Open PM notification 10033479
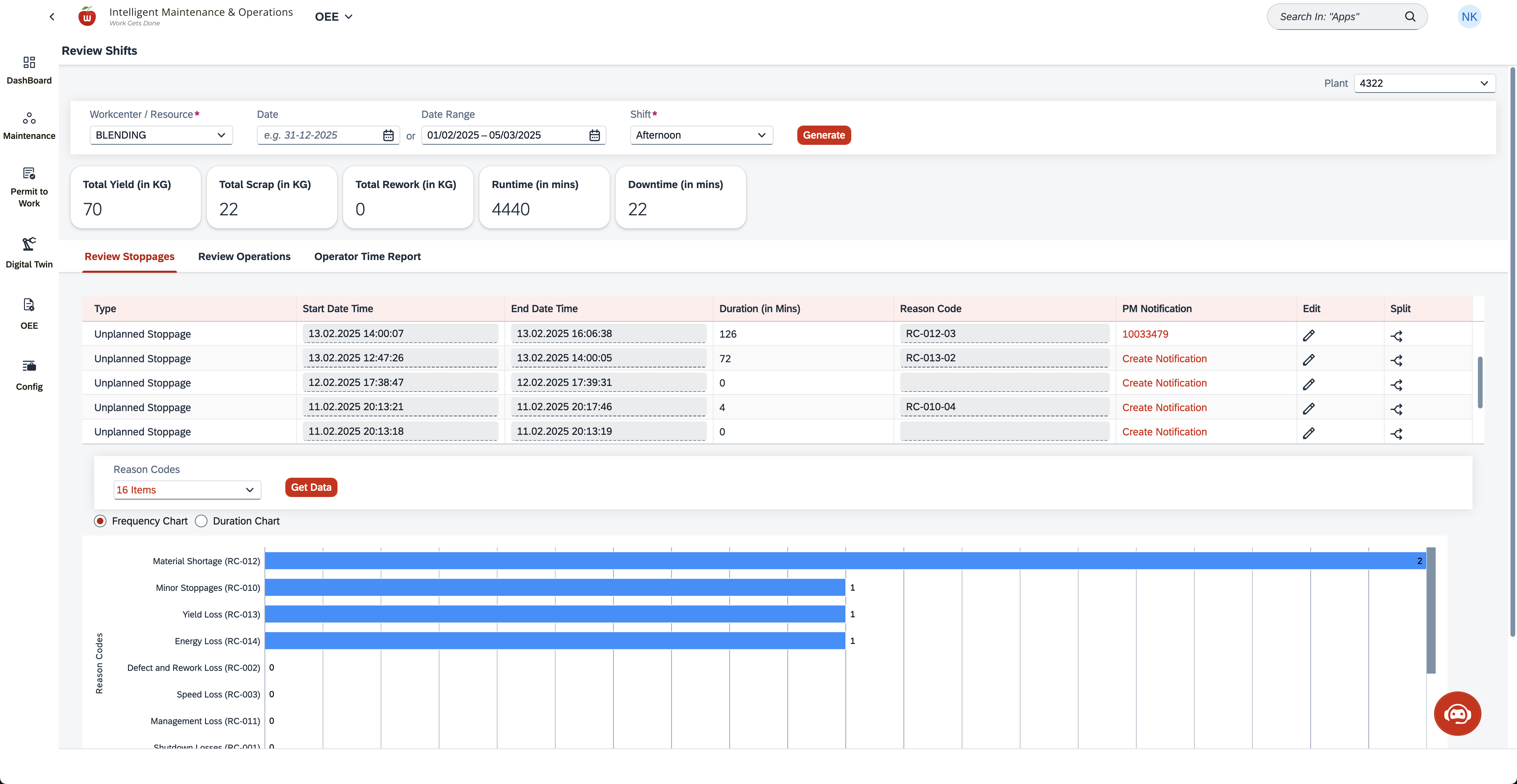This screenshot has height=784, width=1517. pyautogui.click(x=1144, y=334)
